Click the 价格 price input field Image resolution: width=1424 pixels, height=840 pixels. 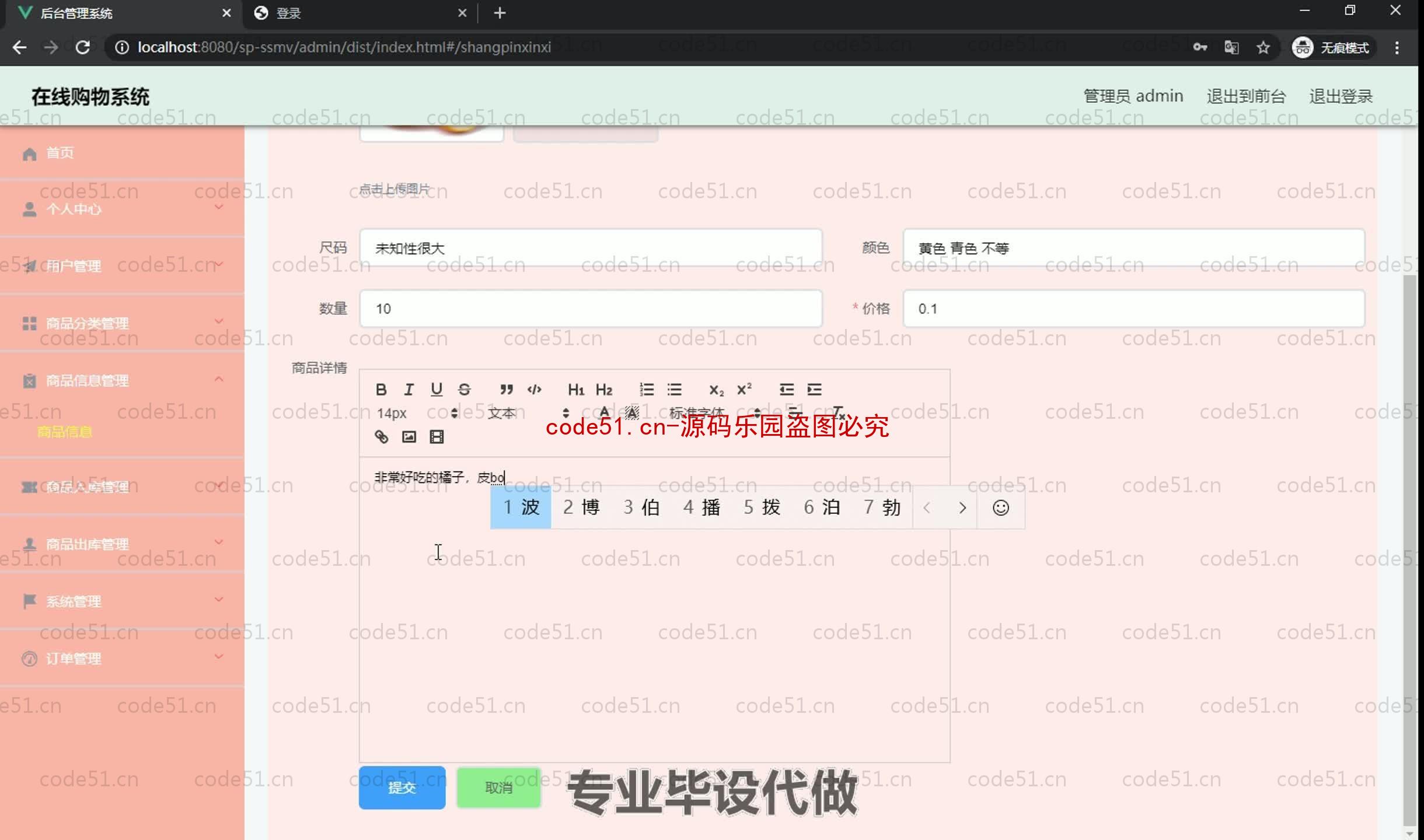pos(1133,309)
